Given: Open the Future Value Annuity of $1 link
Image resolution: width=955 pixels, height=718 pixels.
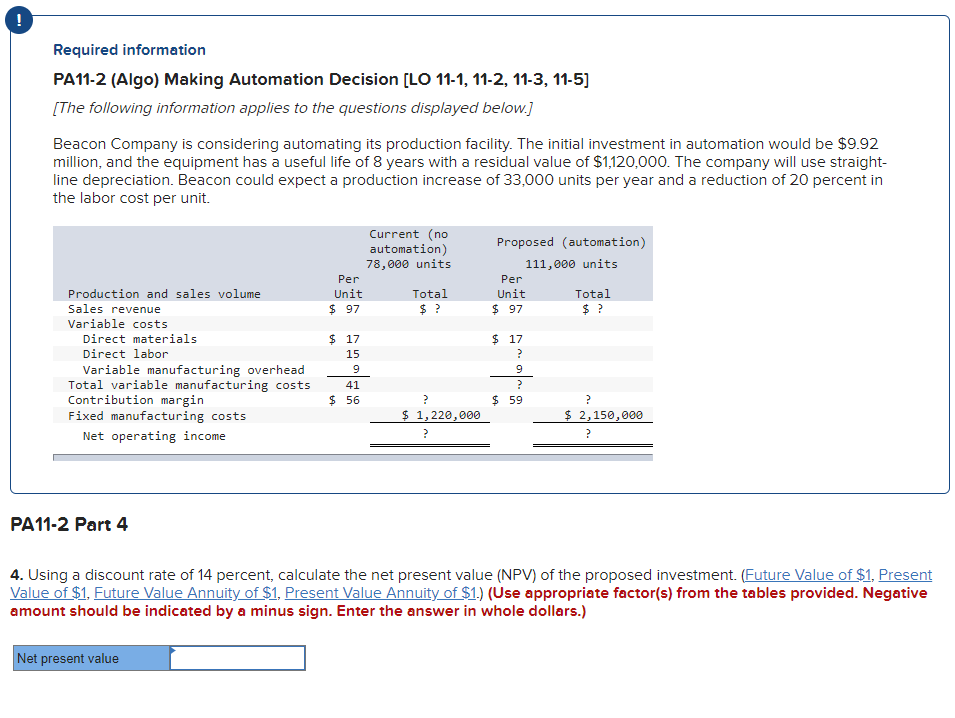Looking at the screenshot, I should pos(186,593).
